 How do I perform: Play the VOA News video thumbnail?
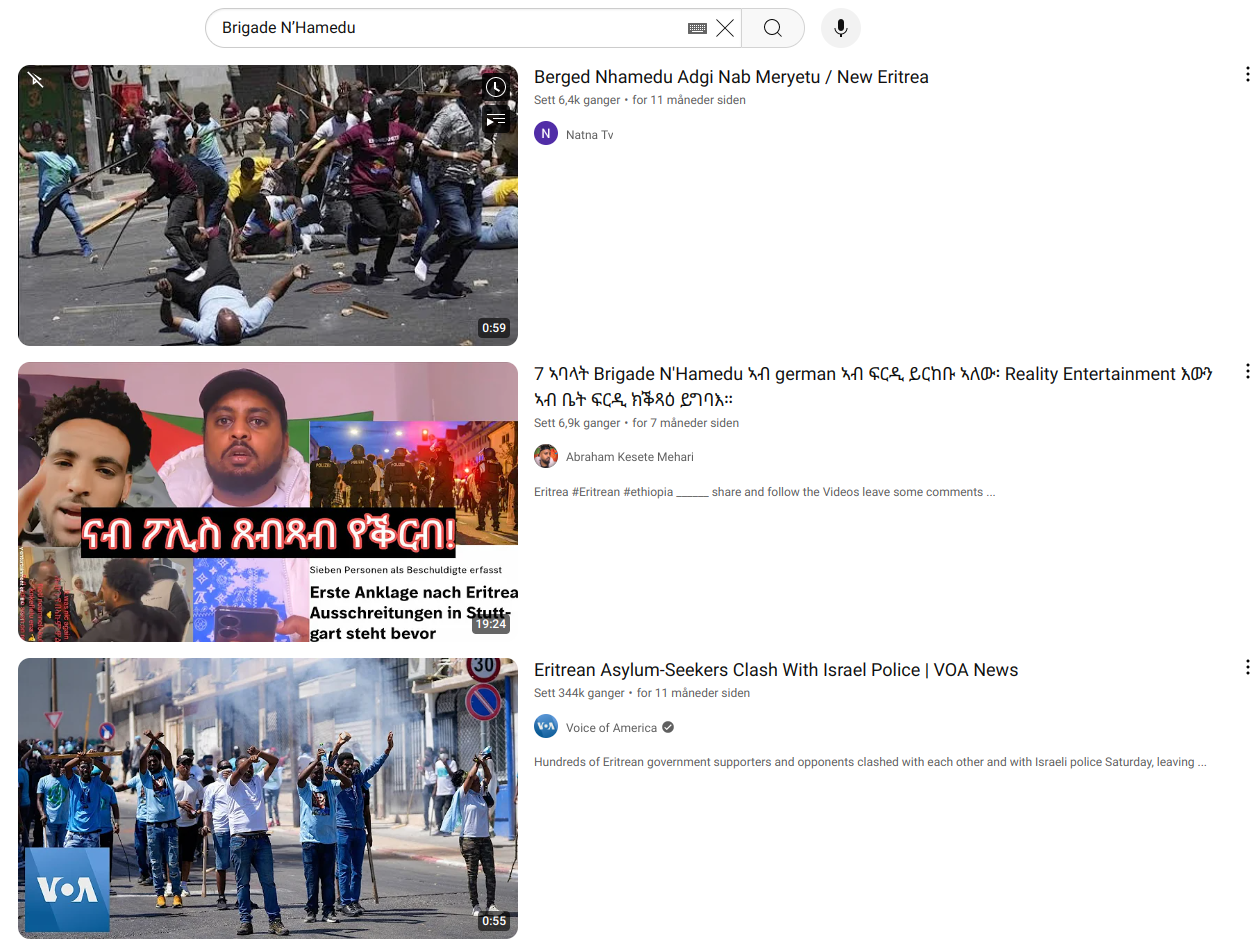[x=268, y=798]
